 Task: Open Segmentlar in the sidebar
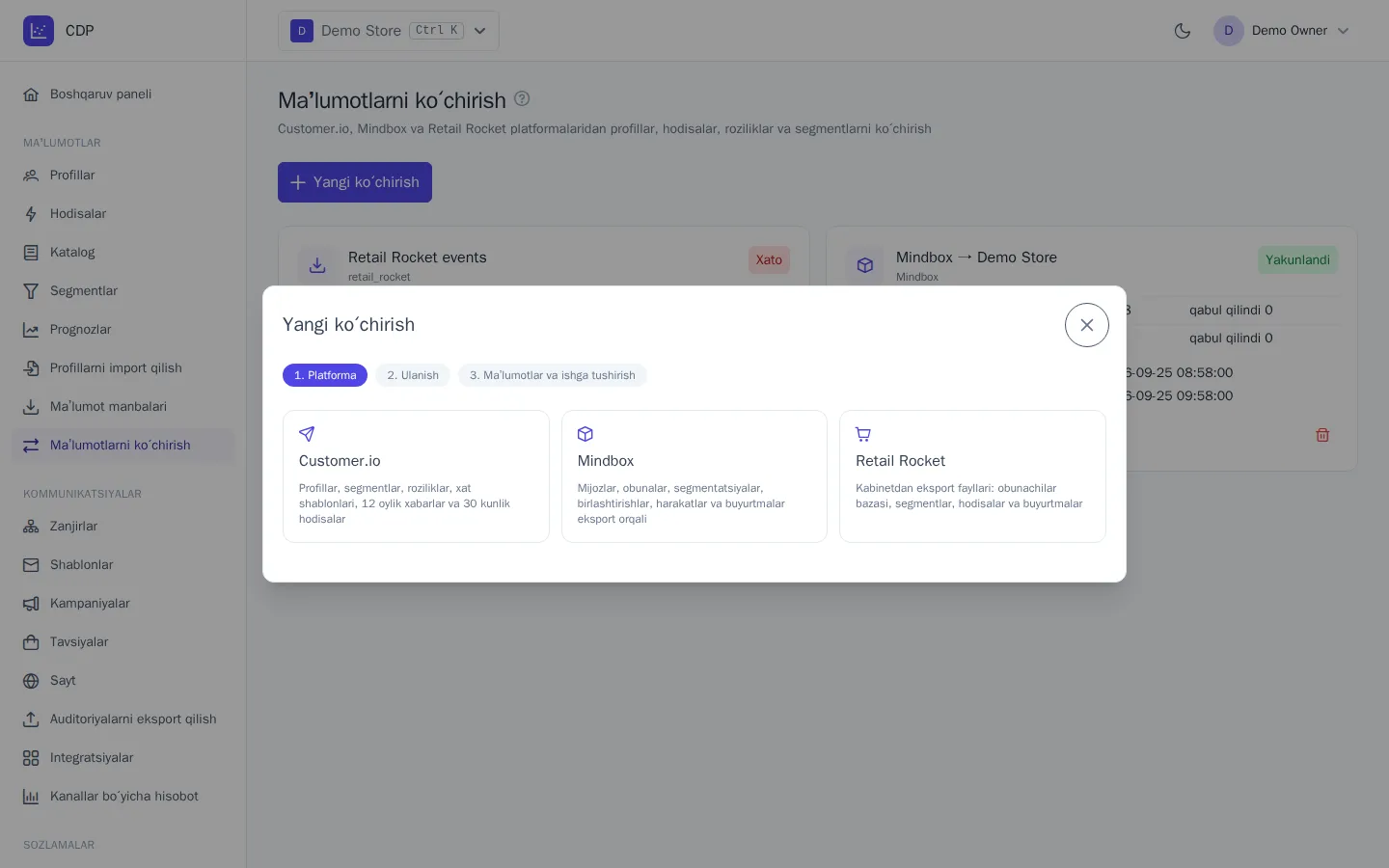click(123, 291)
